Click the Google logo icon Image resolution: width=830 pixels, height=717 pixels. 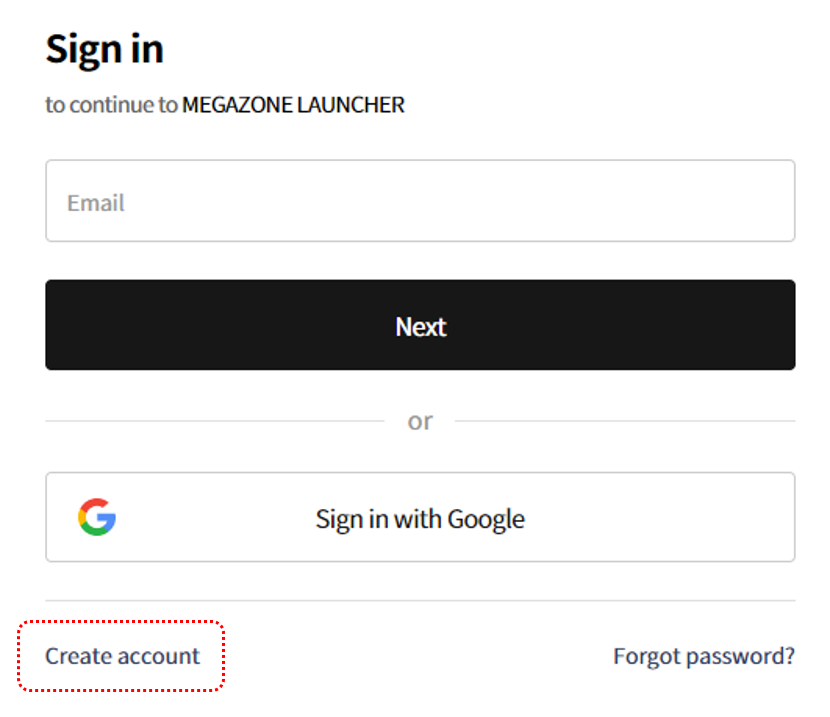click(x=97, y=517)
